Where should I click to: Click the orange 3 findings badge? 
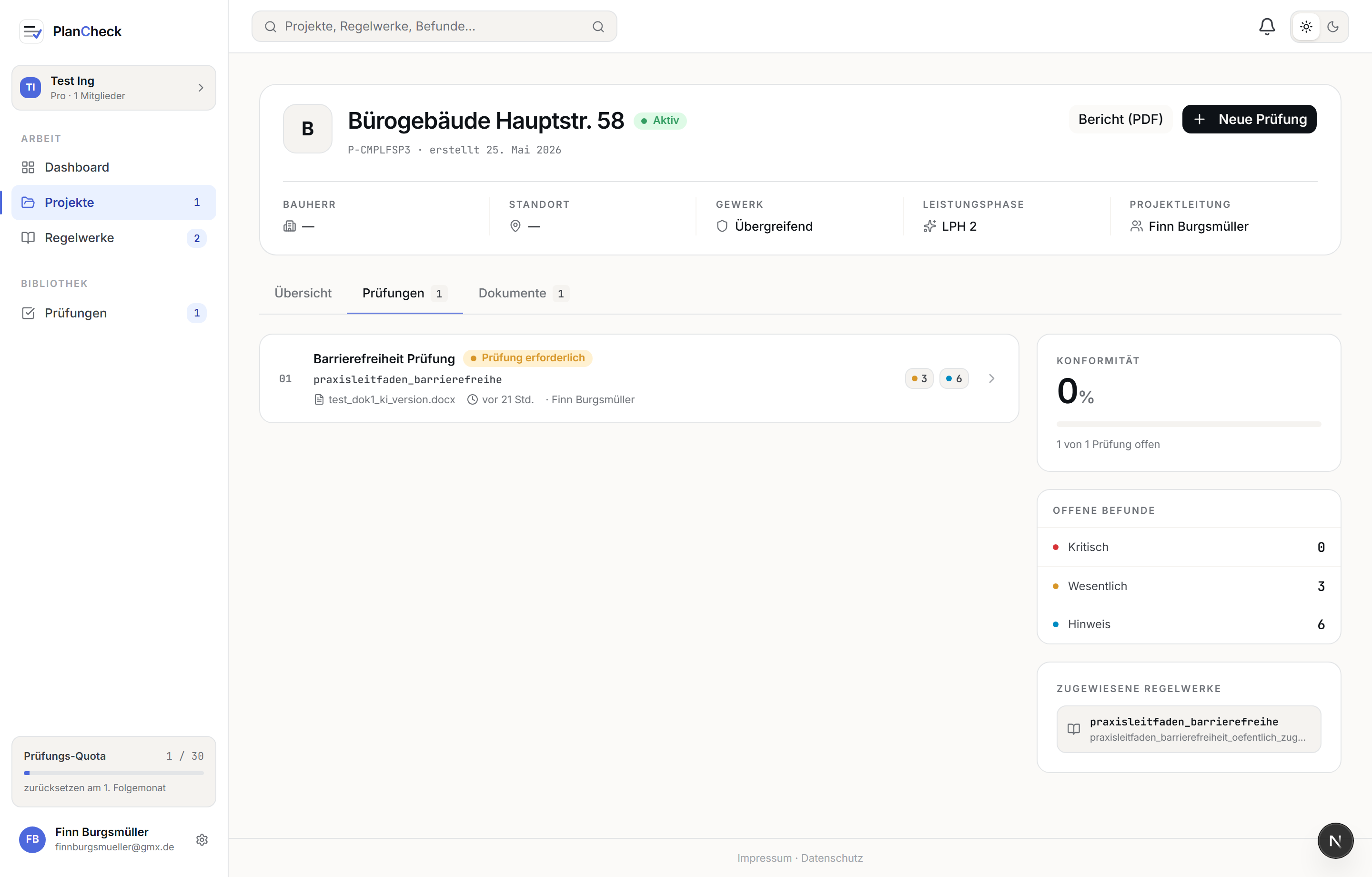point(919,378)
